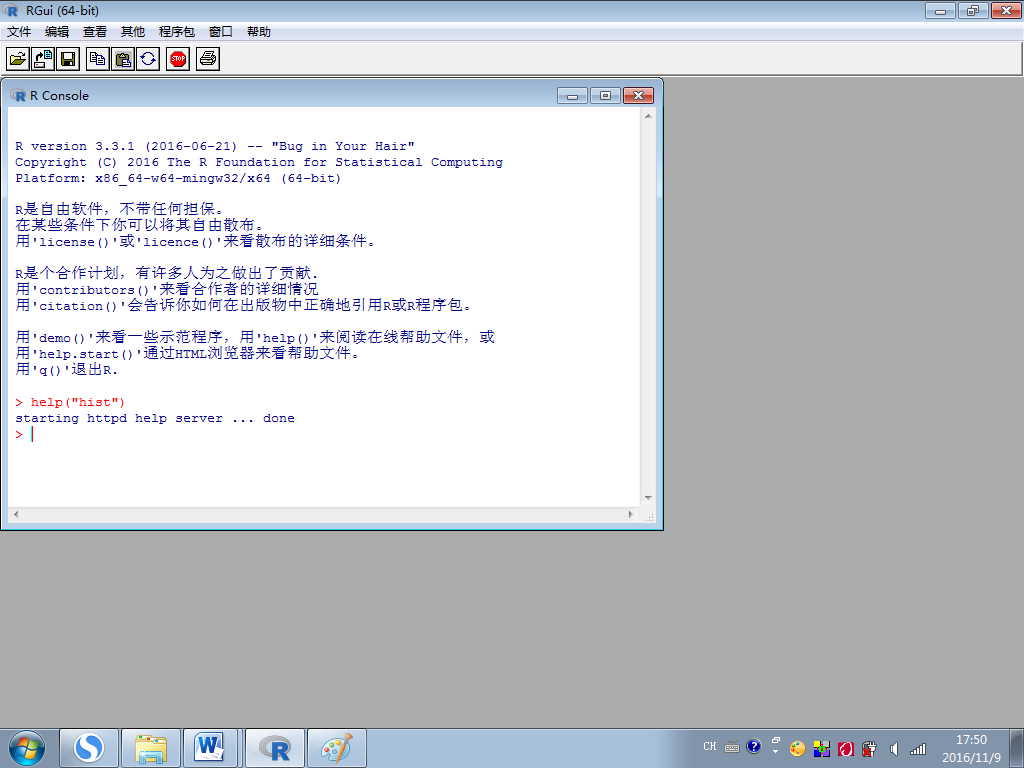Open the 其他 menu
Screen dimensions: 1024x768
click(133, 32)
